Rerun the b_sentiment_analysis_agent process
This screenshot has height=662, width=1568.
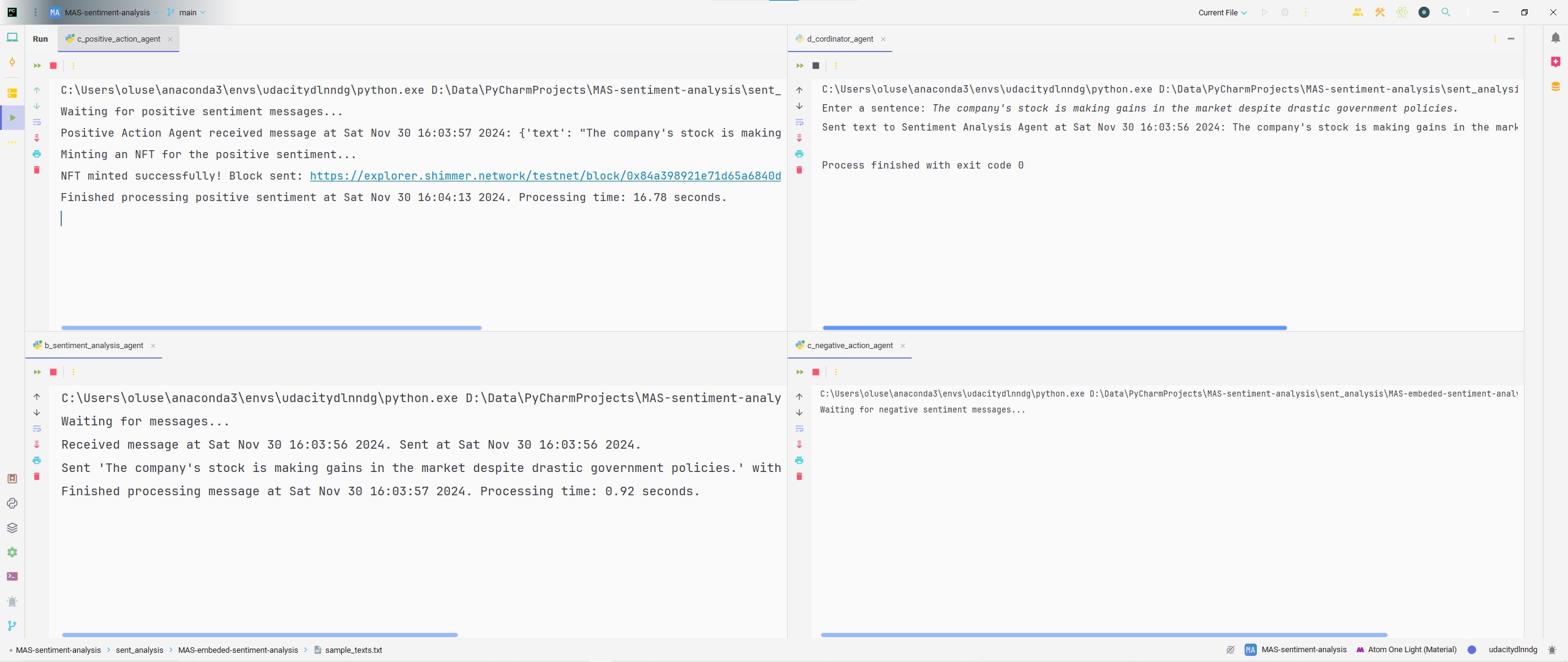coord(37,372)
